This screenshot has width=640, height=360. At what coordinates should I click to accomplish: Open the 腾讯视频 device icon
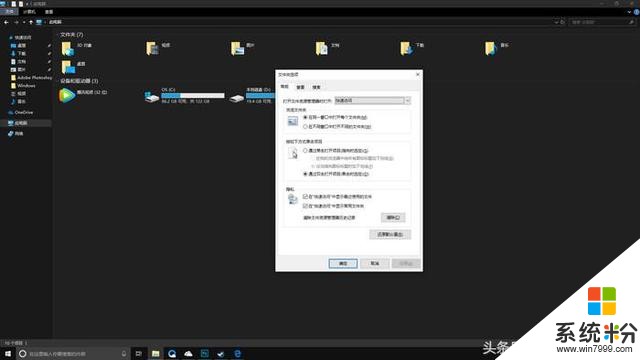(x=67, y=96)
